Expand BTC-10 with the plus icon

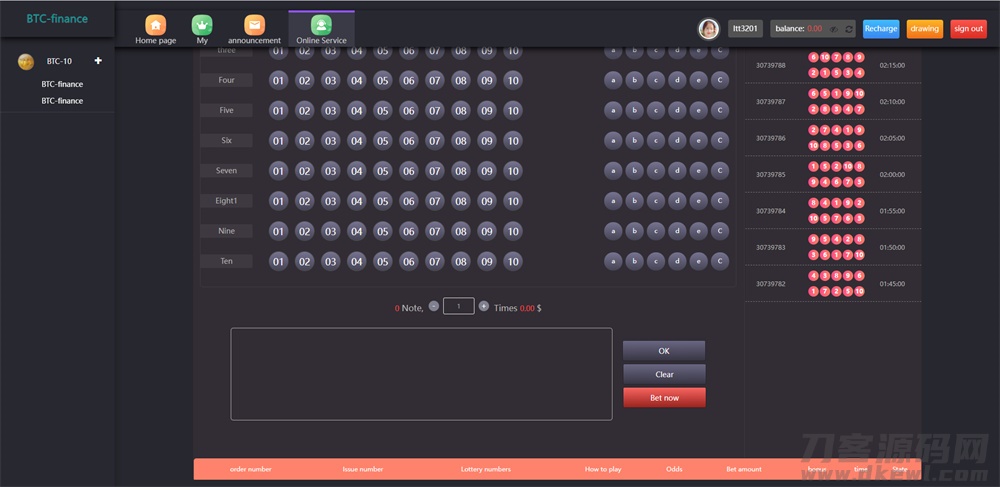98,61
